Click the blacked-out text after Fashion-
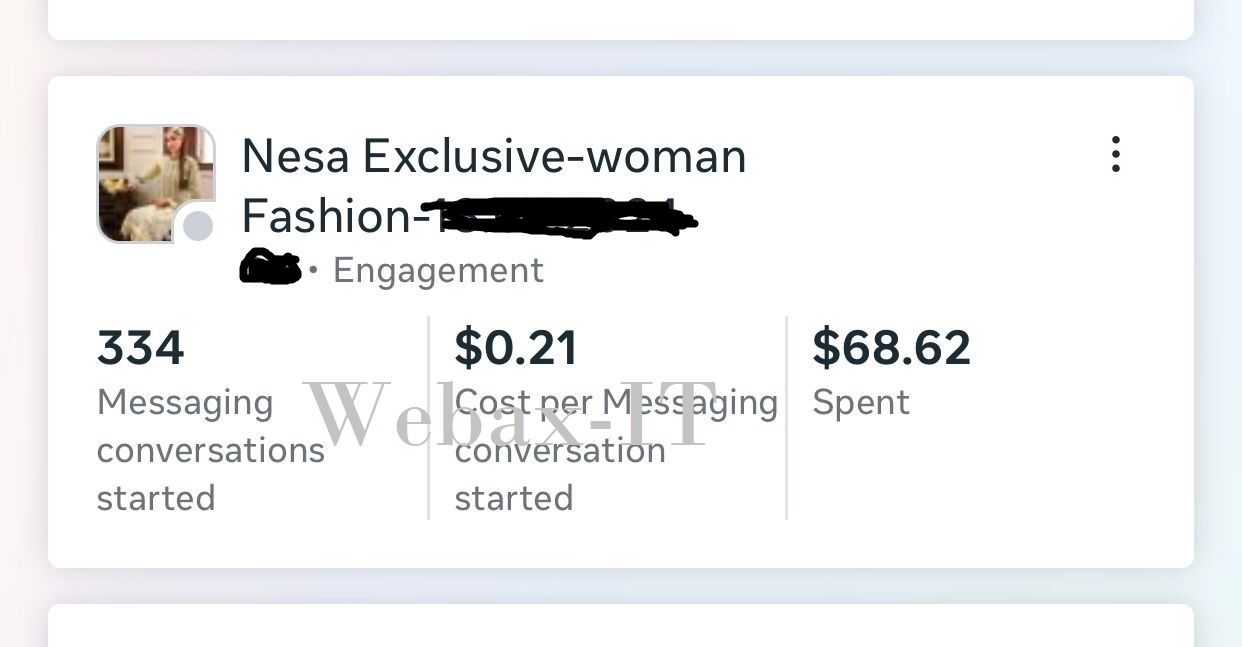This screenshot has height=647, width=1242. pos(561,216)
